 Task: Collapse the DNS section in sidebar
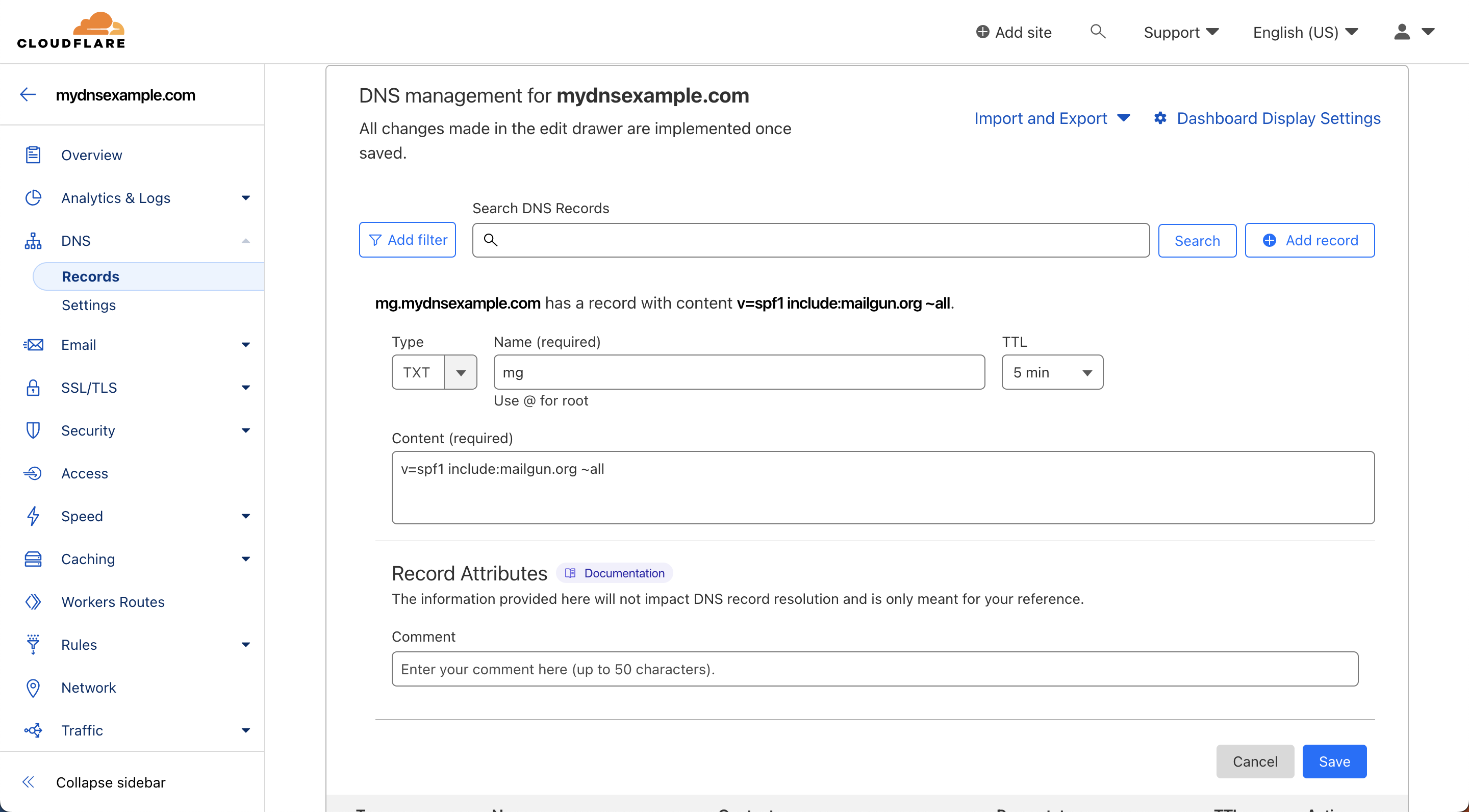pos(246,240)
